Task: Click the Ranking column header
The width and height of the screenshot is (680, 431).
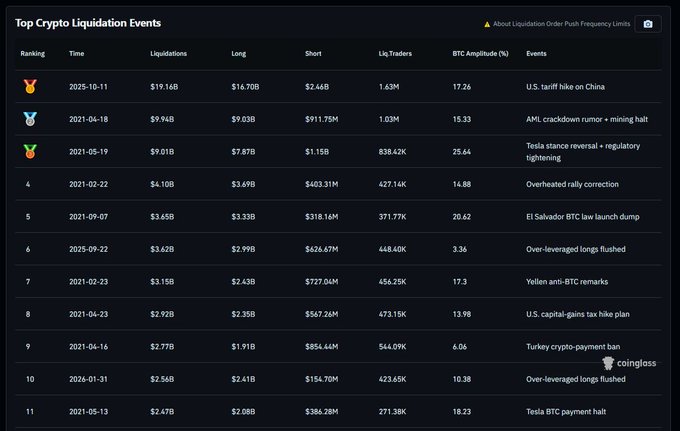Action: click(x=33, y=53)
